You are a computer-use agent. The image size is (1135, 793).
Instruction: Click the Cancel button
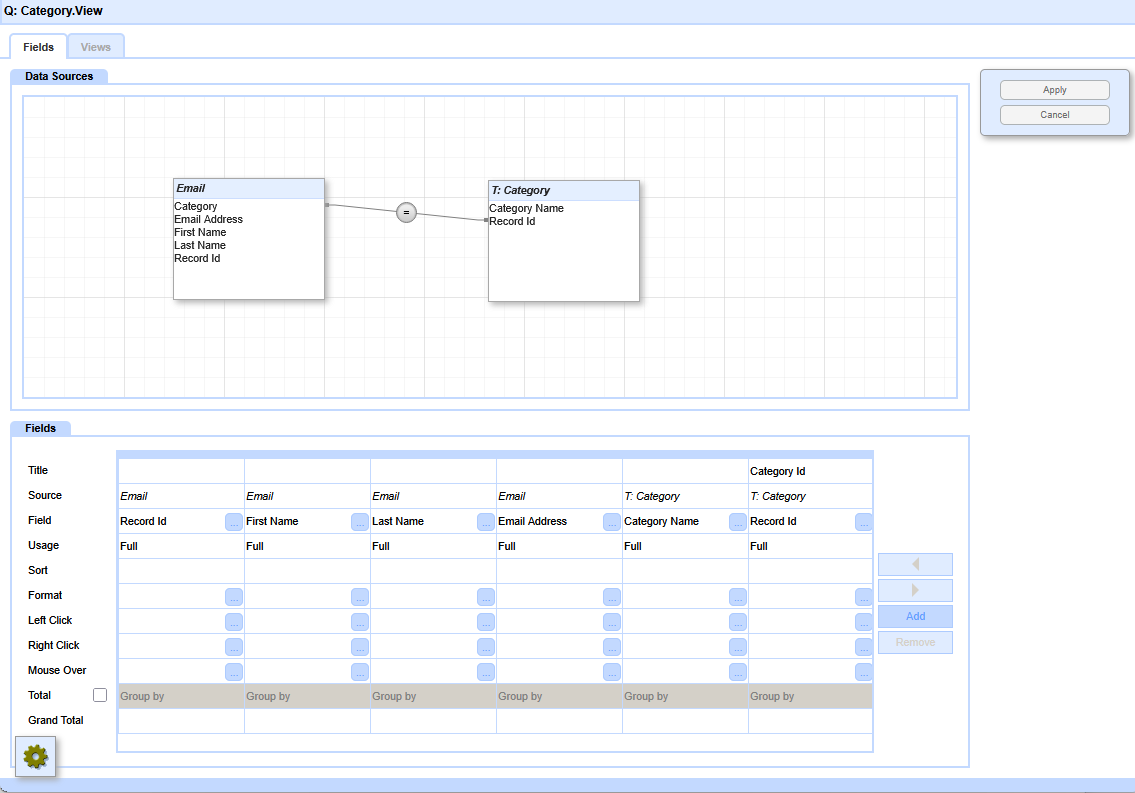[x=1054, y=115]
